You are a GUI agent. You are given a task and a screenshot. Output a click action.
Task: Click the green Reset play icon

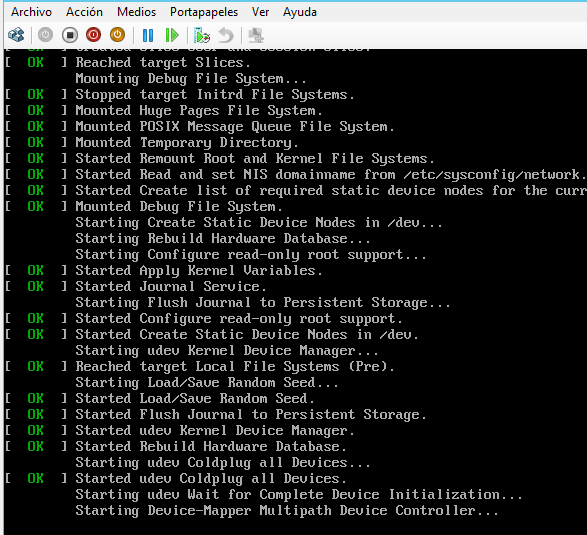click(172, 35)
